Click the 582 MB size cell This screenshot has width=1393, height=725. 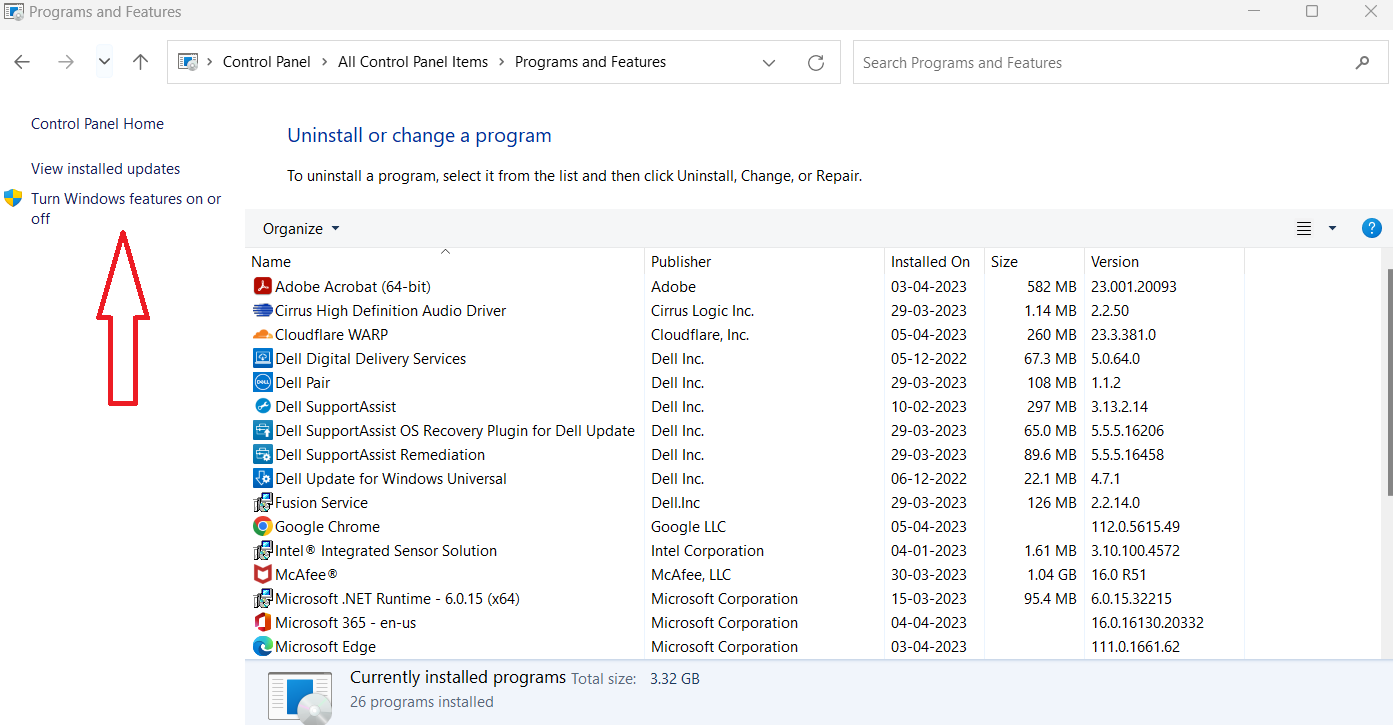point(1052,287)
